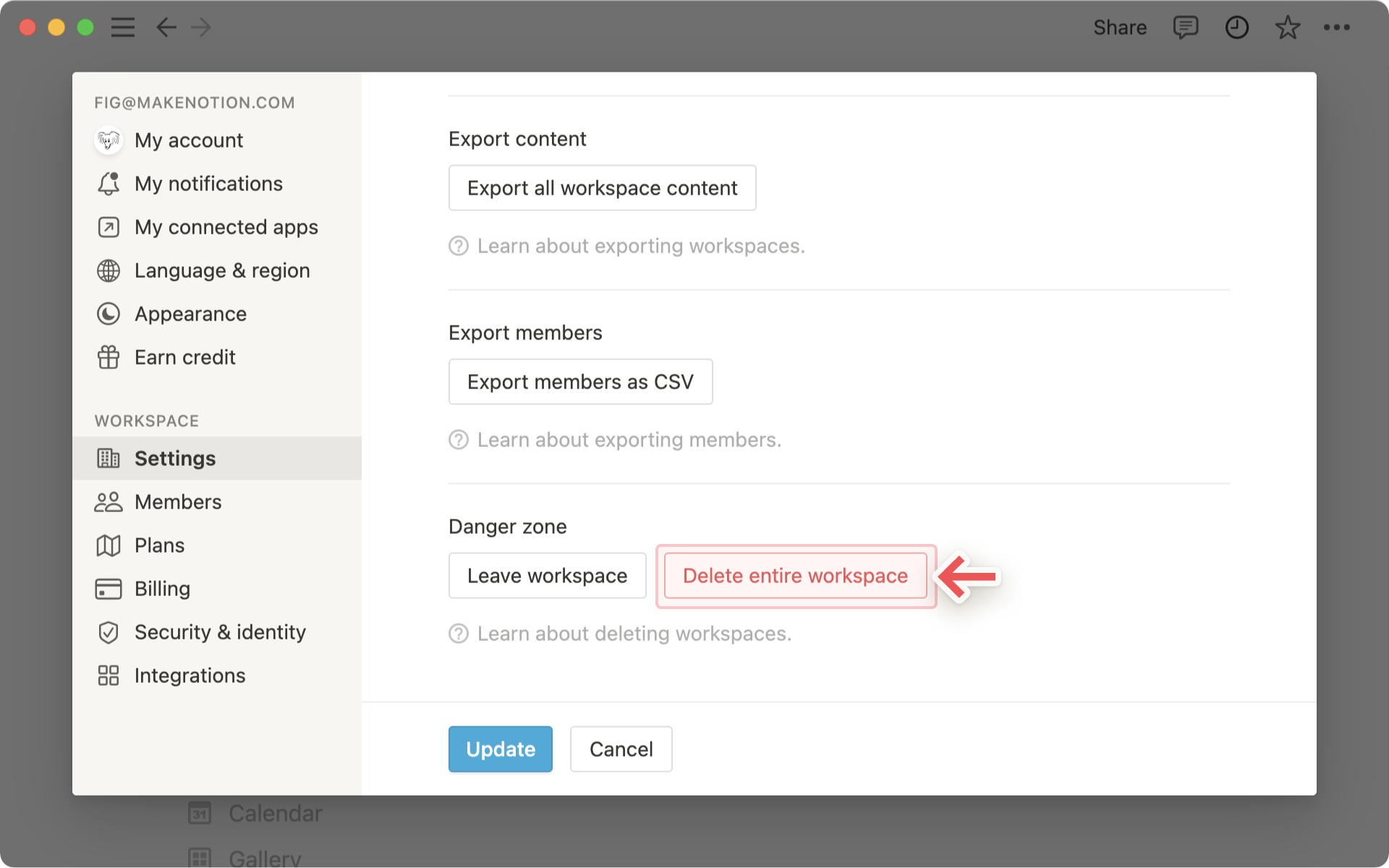1389x868 pixels.
Task: Click Delete entire workspace button
Action: pos(795,576)
